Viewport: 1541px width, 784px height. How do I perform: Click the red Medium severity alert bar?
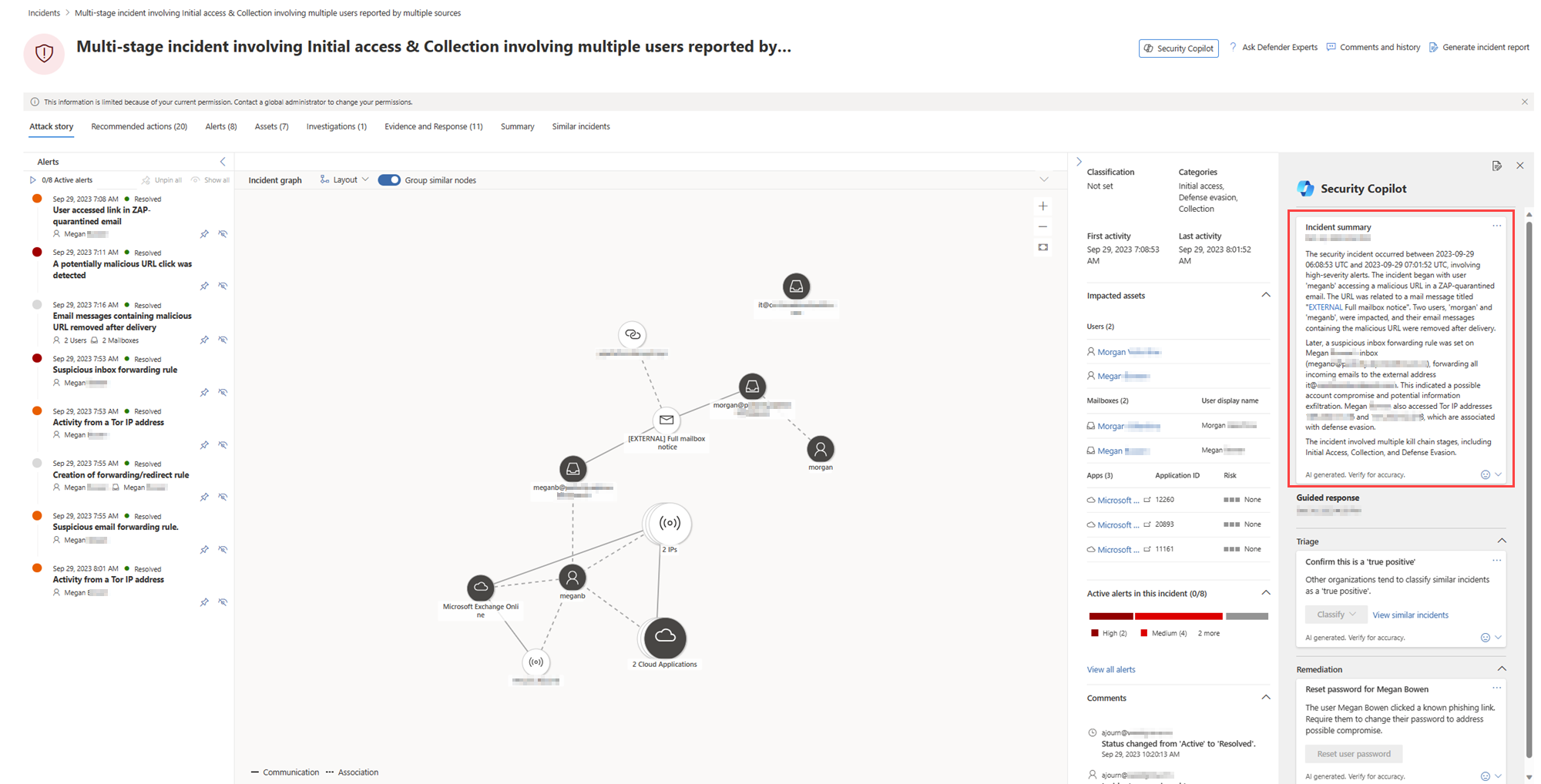(1178, 616)
